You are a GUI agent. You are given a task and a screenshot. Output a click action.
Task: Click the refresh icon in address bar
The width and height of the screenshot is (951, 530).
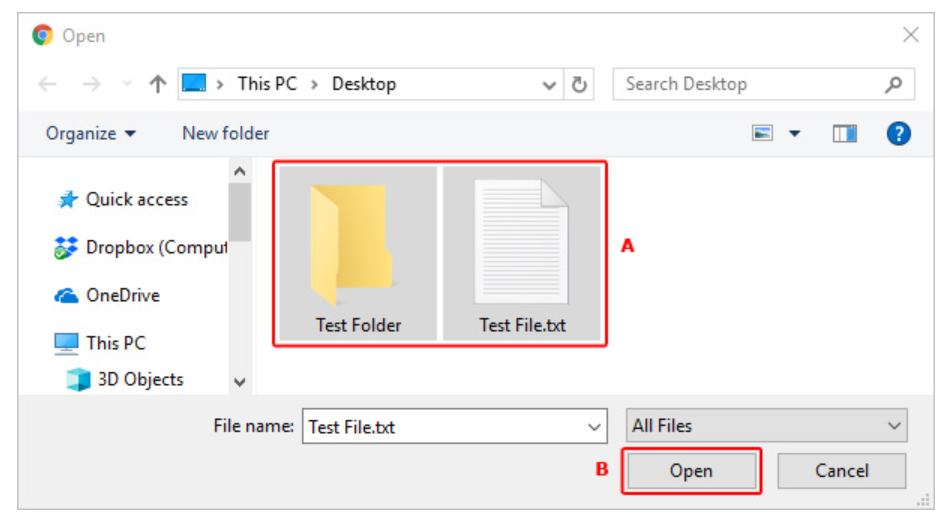(579, 85)
